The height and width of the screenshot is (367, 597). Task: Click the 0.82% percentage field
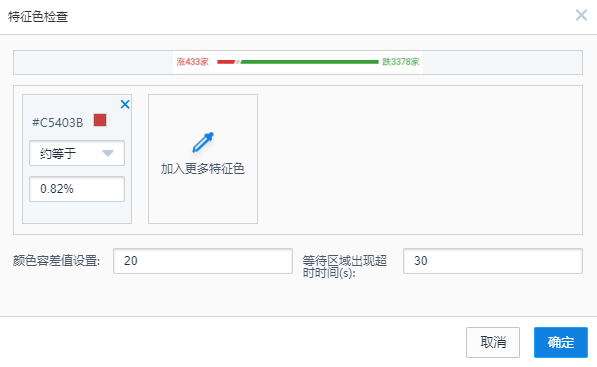tap(77, 189)
